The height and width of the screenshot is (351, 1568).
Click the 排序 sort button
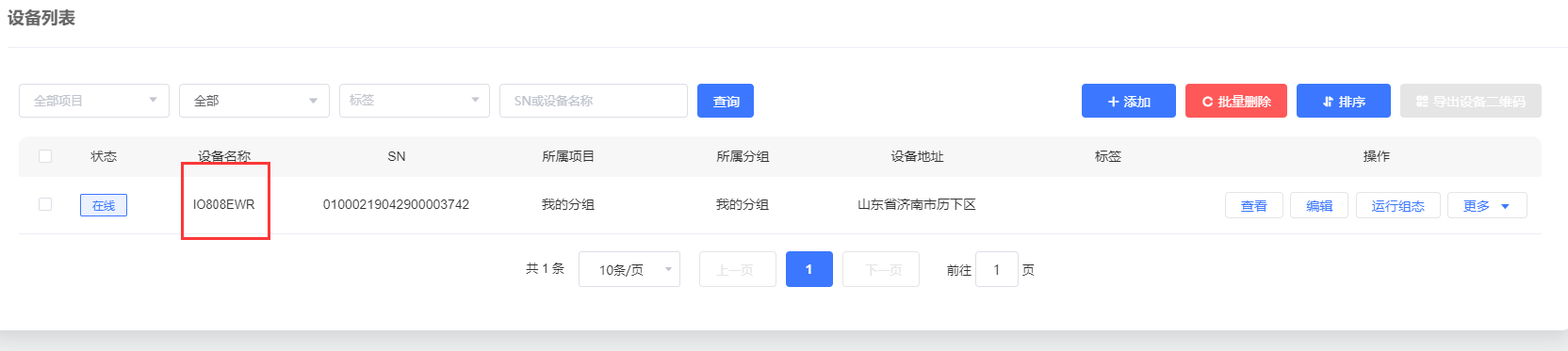(x=1343, y=101)
